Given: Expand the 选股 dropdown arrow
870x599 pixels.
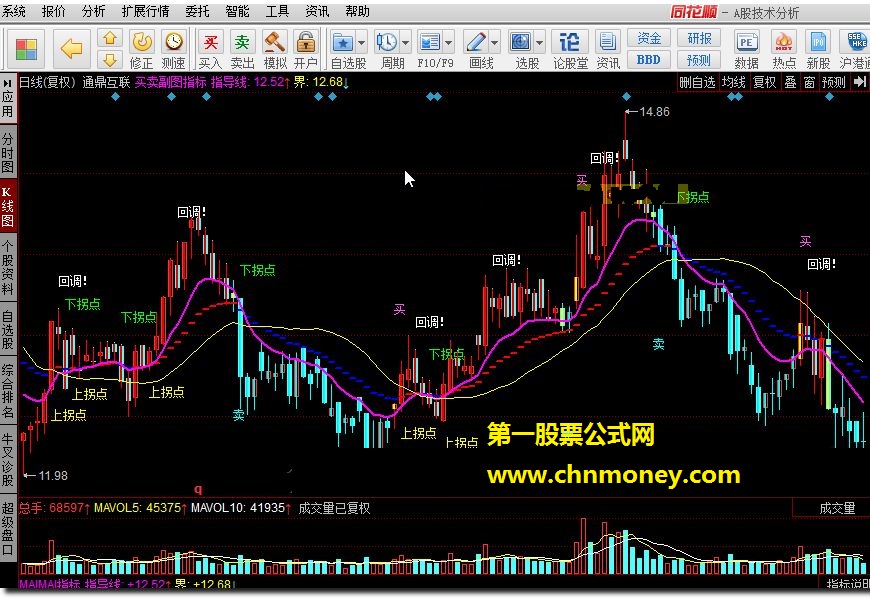Looking at the screenshot, I should 539,43.
